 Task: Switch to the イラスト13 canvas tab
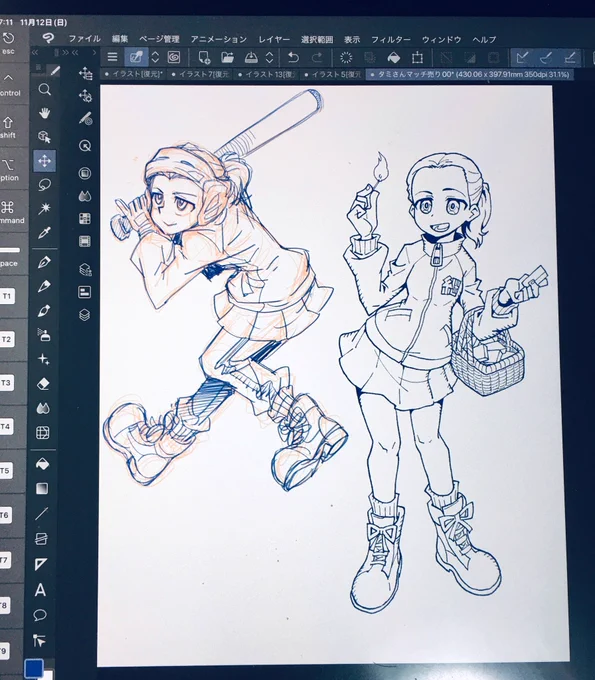pyautogui.click(x=267, y=74)
